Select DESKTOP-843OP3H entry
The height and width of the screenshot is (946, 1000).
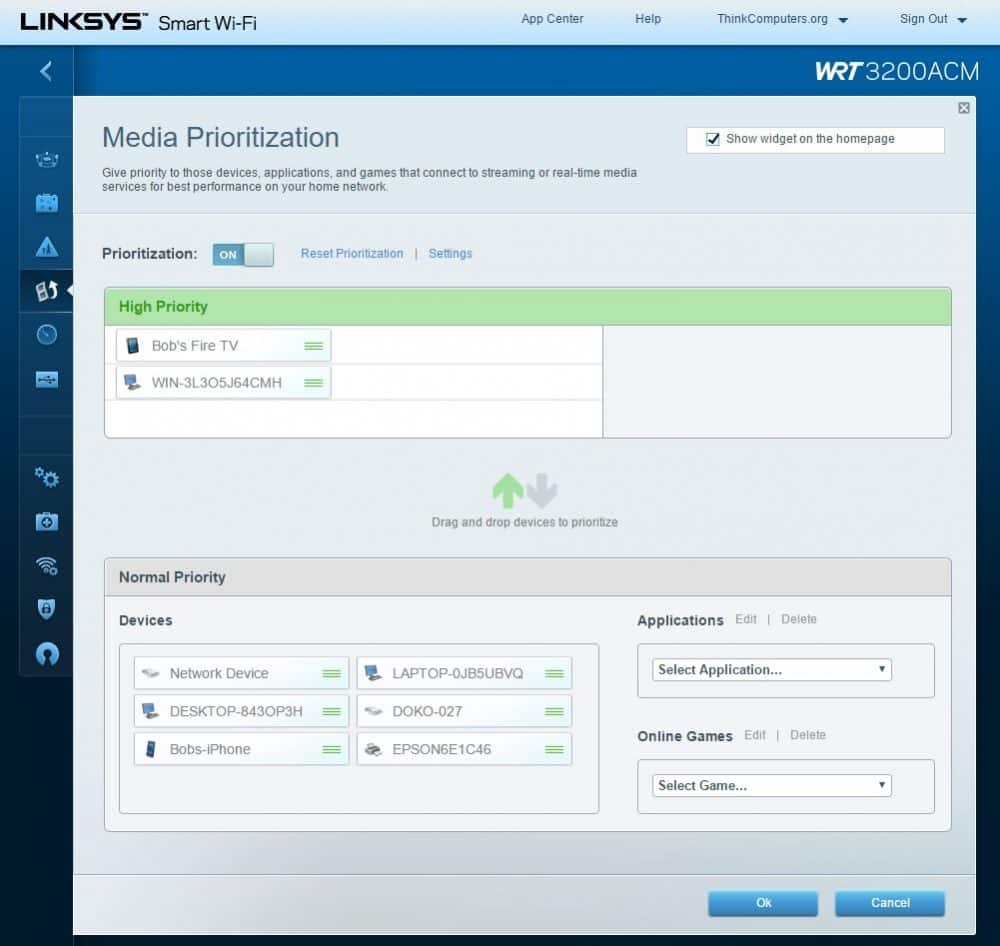(241, 711)
